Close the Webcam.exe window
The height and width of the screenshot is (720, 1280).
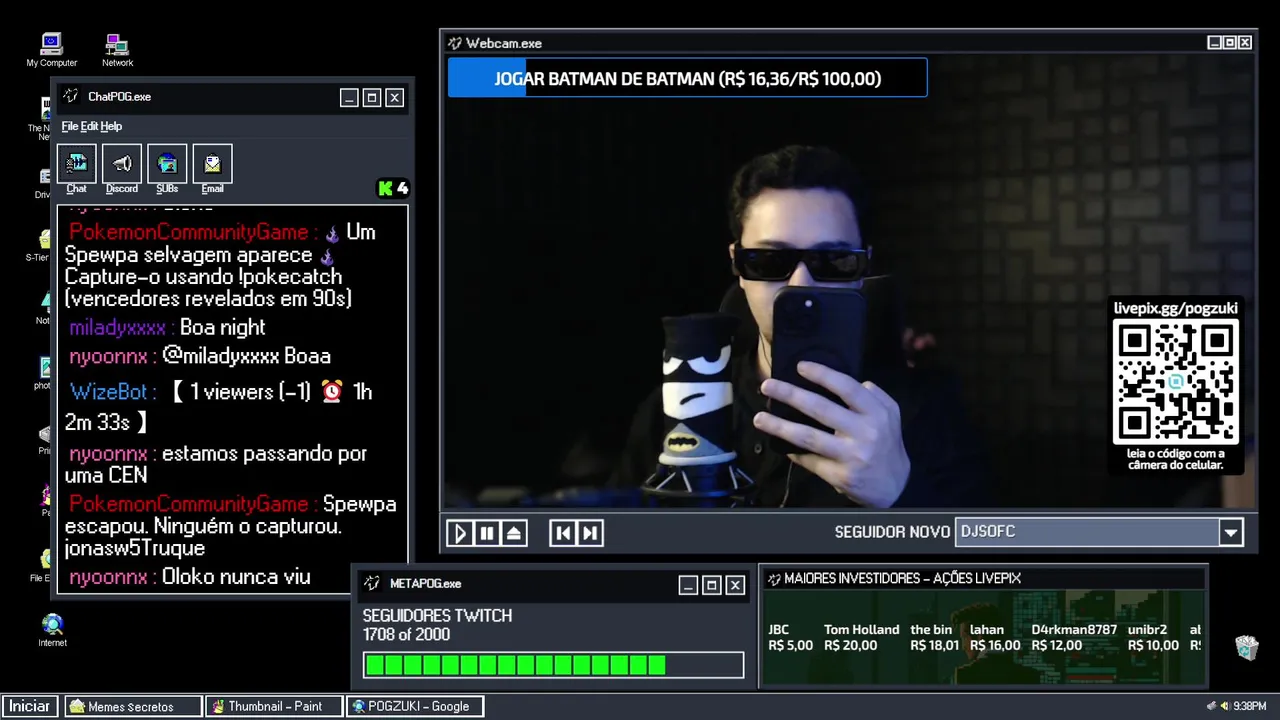(x=1245, y=42)
